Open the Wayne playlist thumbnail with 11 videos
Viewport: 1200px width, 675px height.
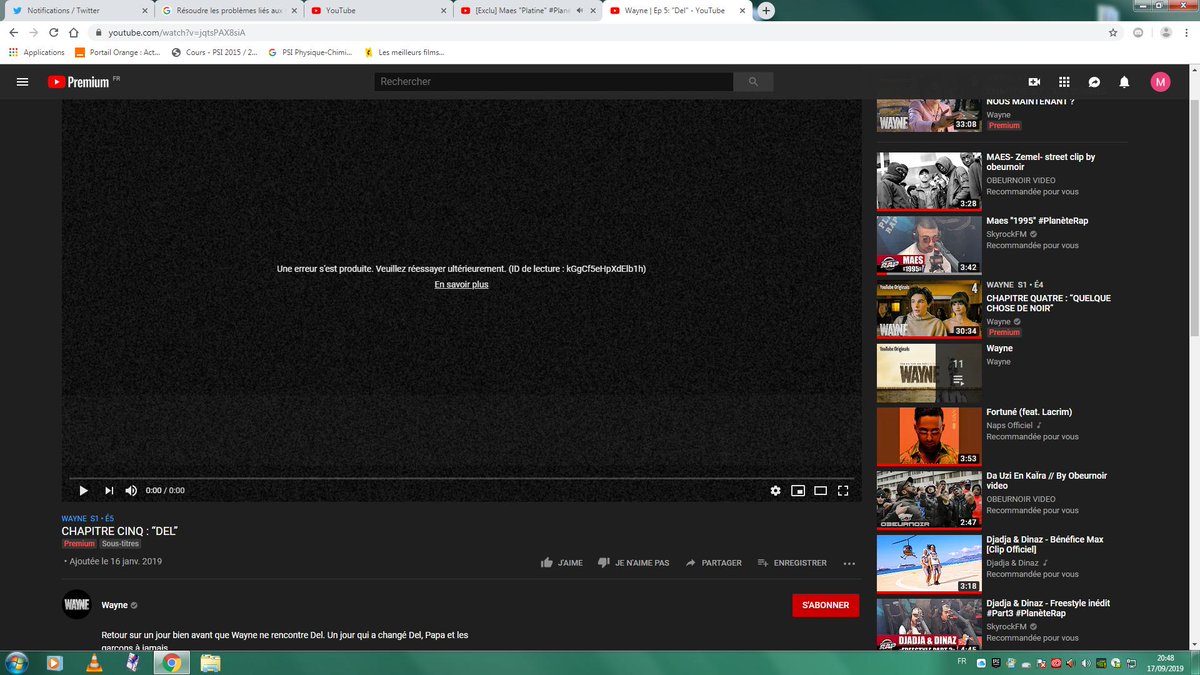pyautogui.click(x=929, y=372)
